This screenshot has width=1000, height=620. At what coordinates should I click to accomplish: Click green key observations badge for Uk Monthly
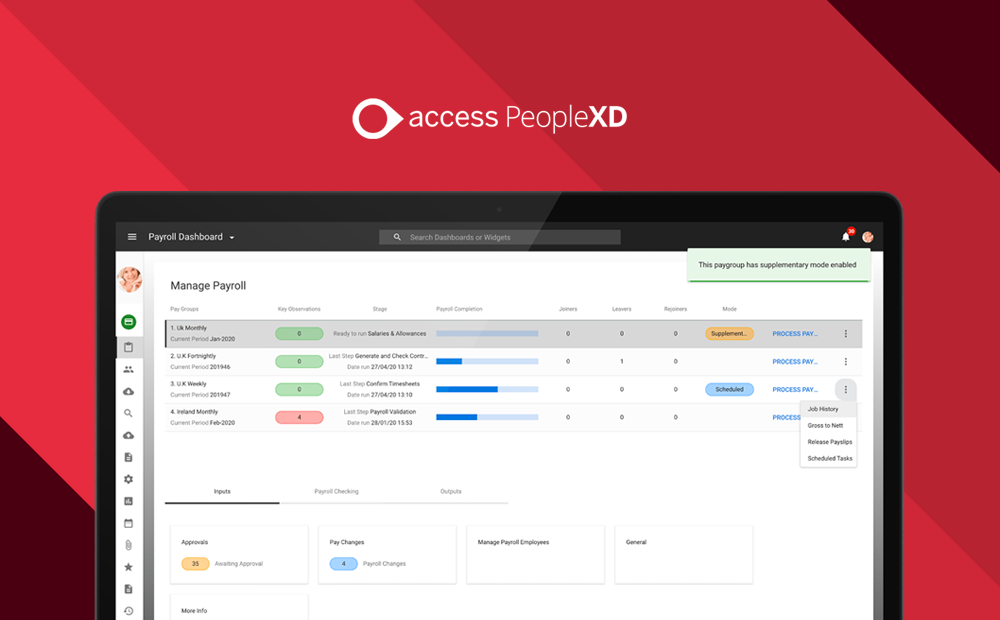point(299,334)
